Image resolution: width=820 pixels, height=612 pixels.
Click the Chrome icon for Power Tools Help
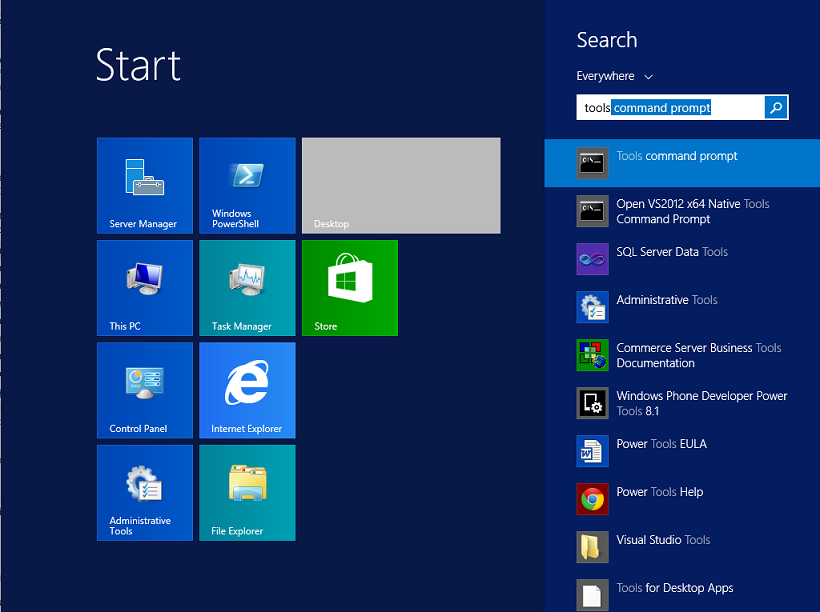pos(593,499)
